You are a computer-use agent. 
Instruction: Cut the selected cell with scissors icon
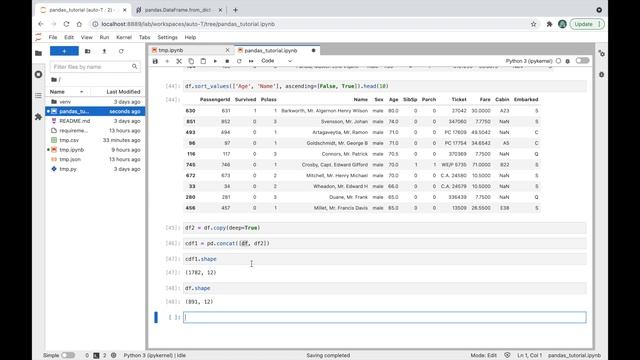pos(179,61)
